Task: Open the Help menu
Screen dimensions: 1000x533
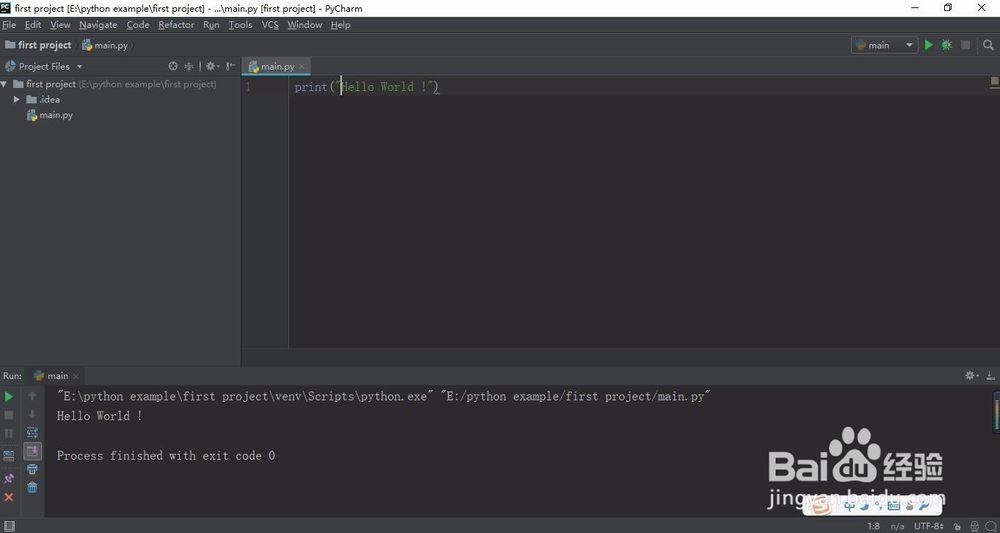Action: 341,25
